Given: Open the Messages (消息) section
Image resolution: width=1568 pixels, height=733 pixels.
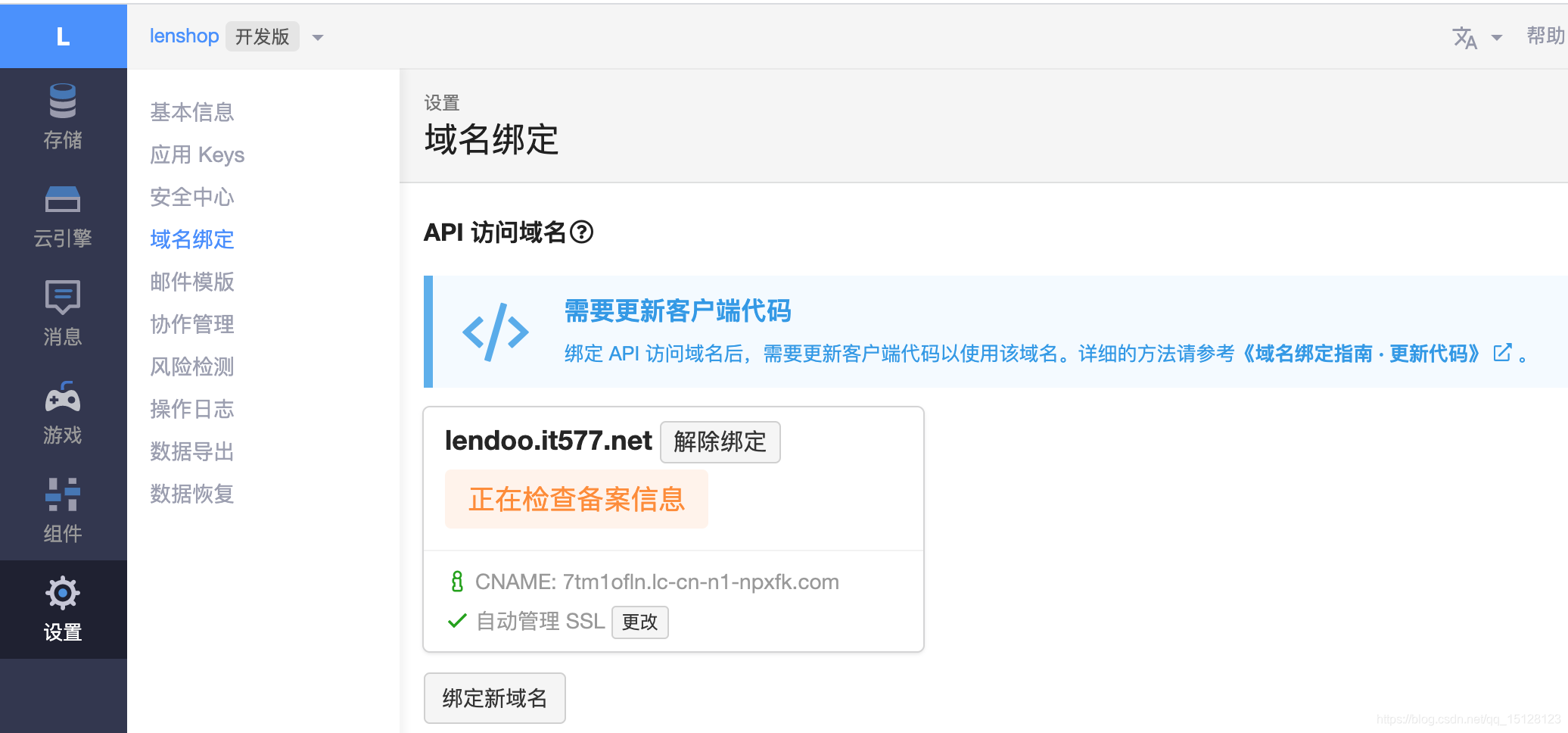Looking at the screenshot, I should point(63,314).
